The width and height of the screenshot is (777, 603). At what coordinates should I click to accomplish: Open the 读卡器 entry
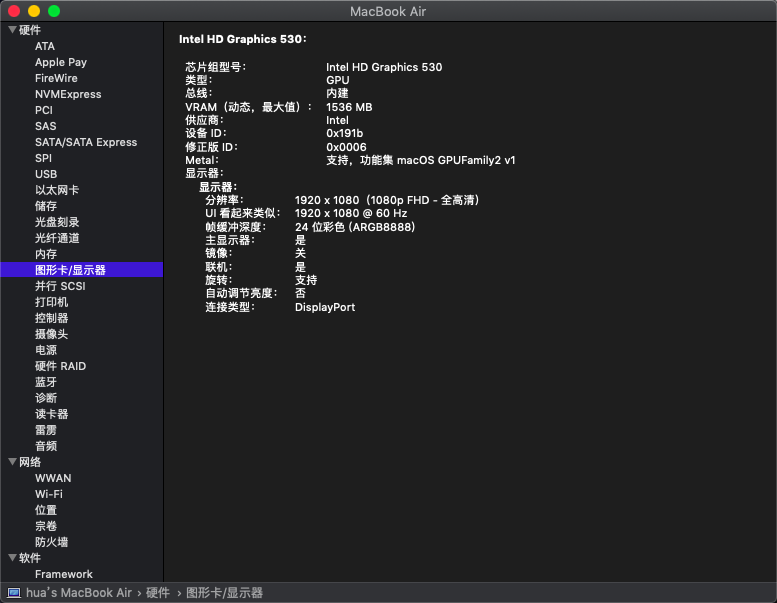tap(52, 414)
